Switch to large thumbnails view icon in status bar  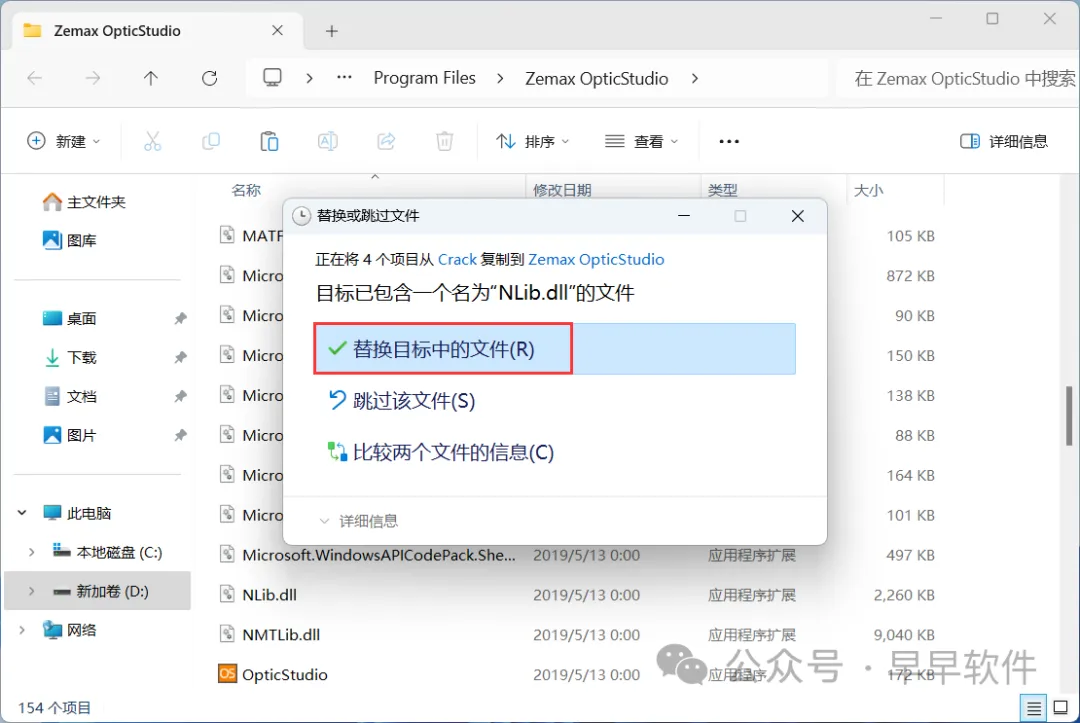click(1061, 708)
